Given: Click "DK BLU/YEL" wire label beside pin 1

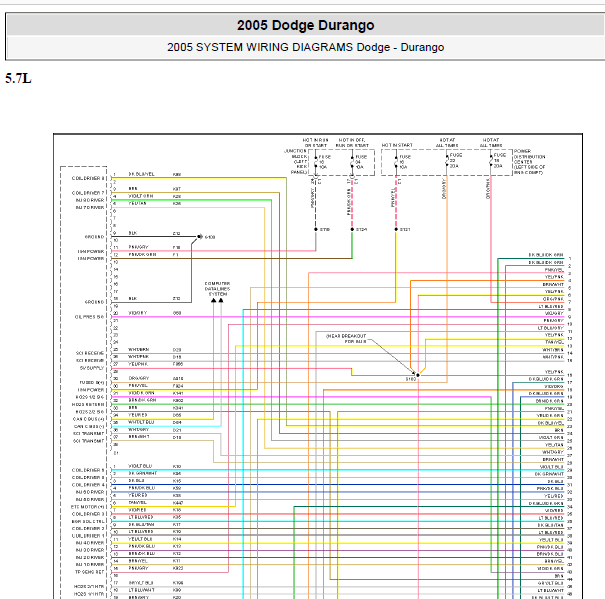Looking at the screenshot, I should coord(141,174).
